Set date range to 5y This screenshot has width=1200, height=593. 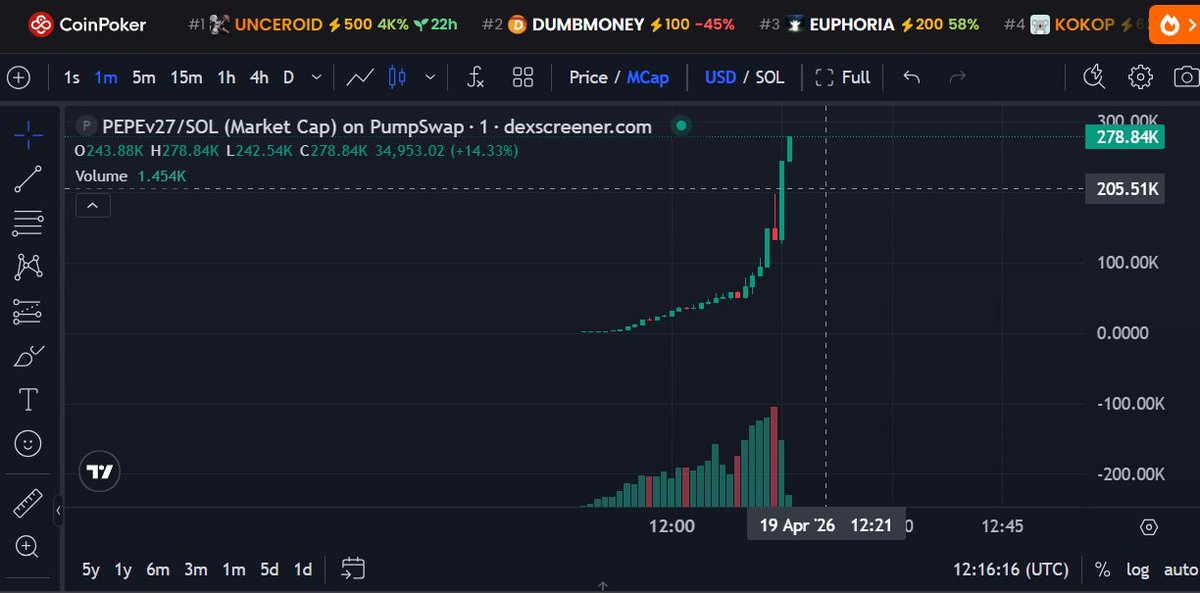tap(91, 569)
